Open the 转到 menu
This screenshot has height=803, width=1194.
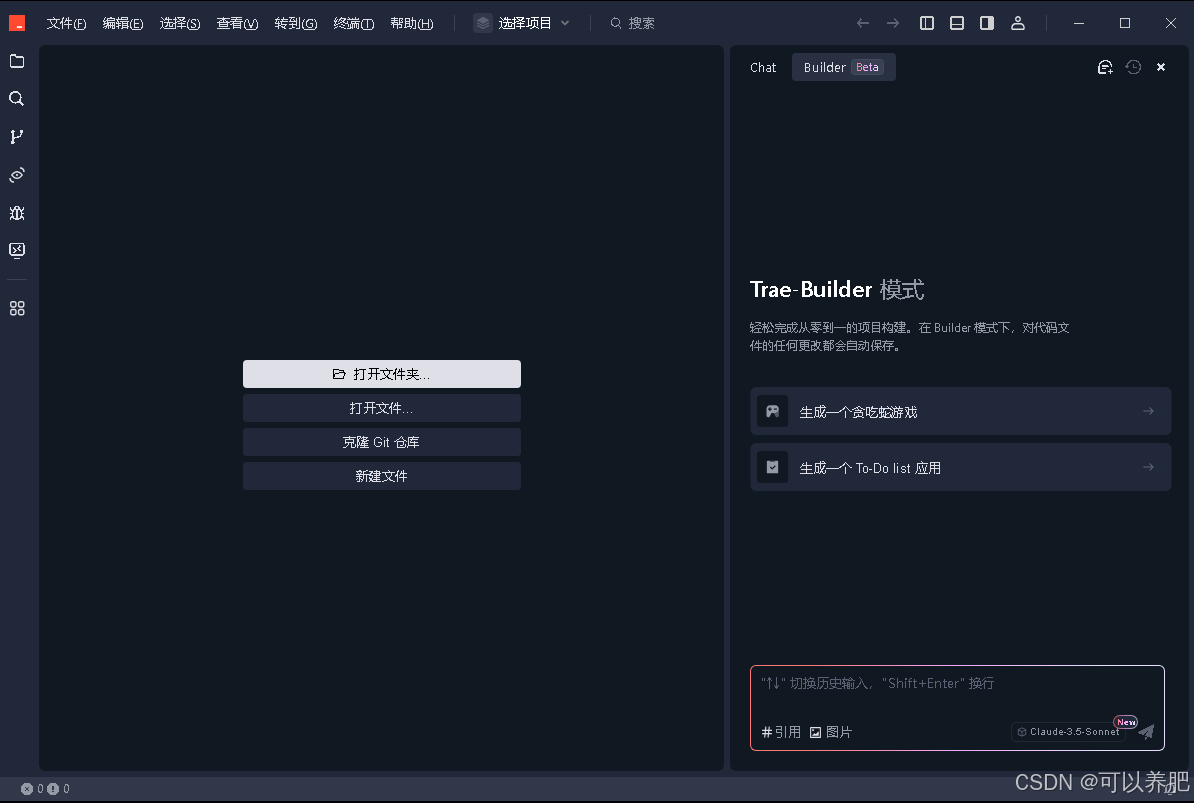tap(295, 24)
